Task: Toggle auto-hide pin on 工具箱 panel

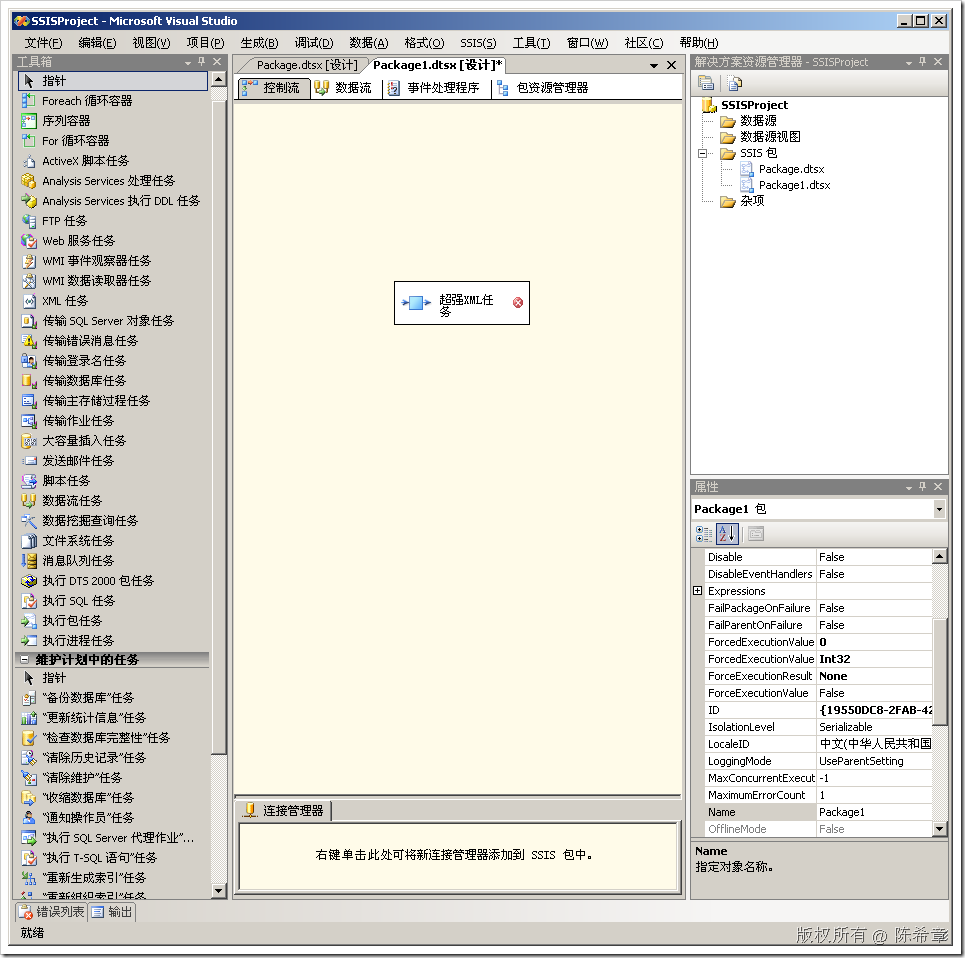Action: coord(201,62)
